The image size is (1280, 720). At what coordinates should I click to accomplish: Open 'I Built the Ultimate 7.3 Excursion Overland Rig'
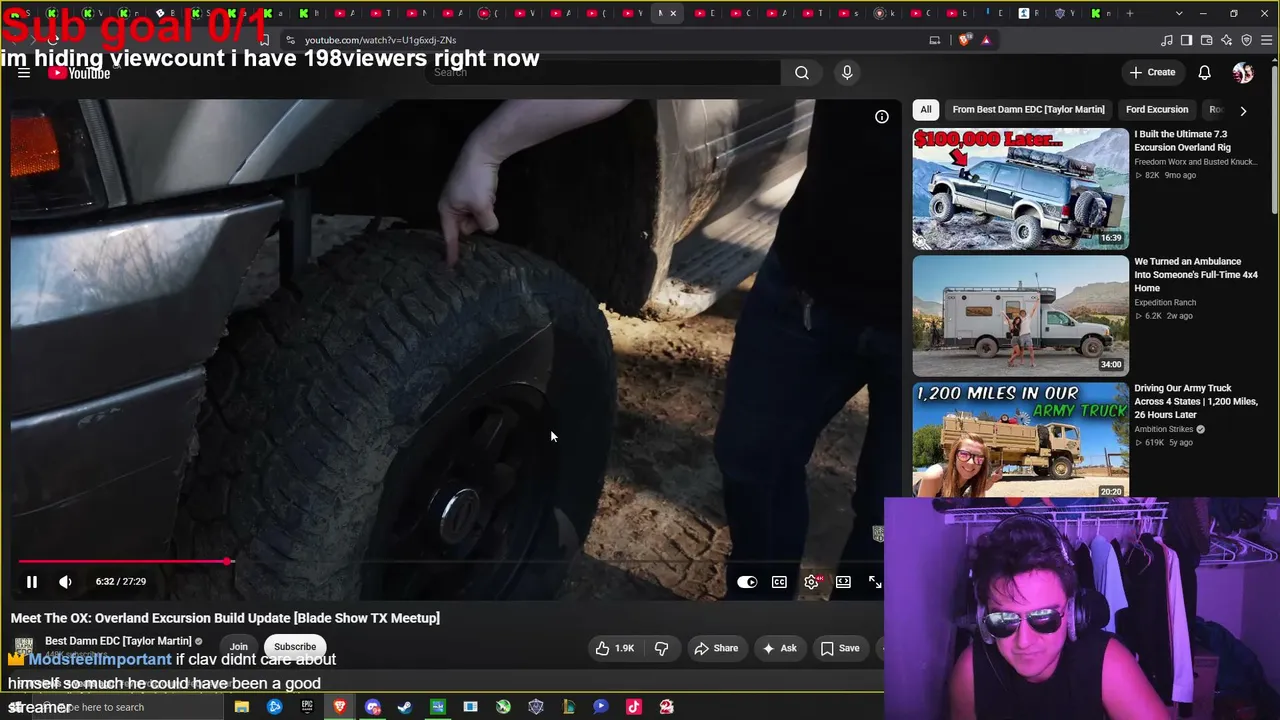[1182, 141]
